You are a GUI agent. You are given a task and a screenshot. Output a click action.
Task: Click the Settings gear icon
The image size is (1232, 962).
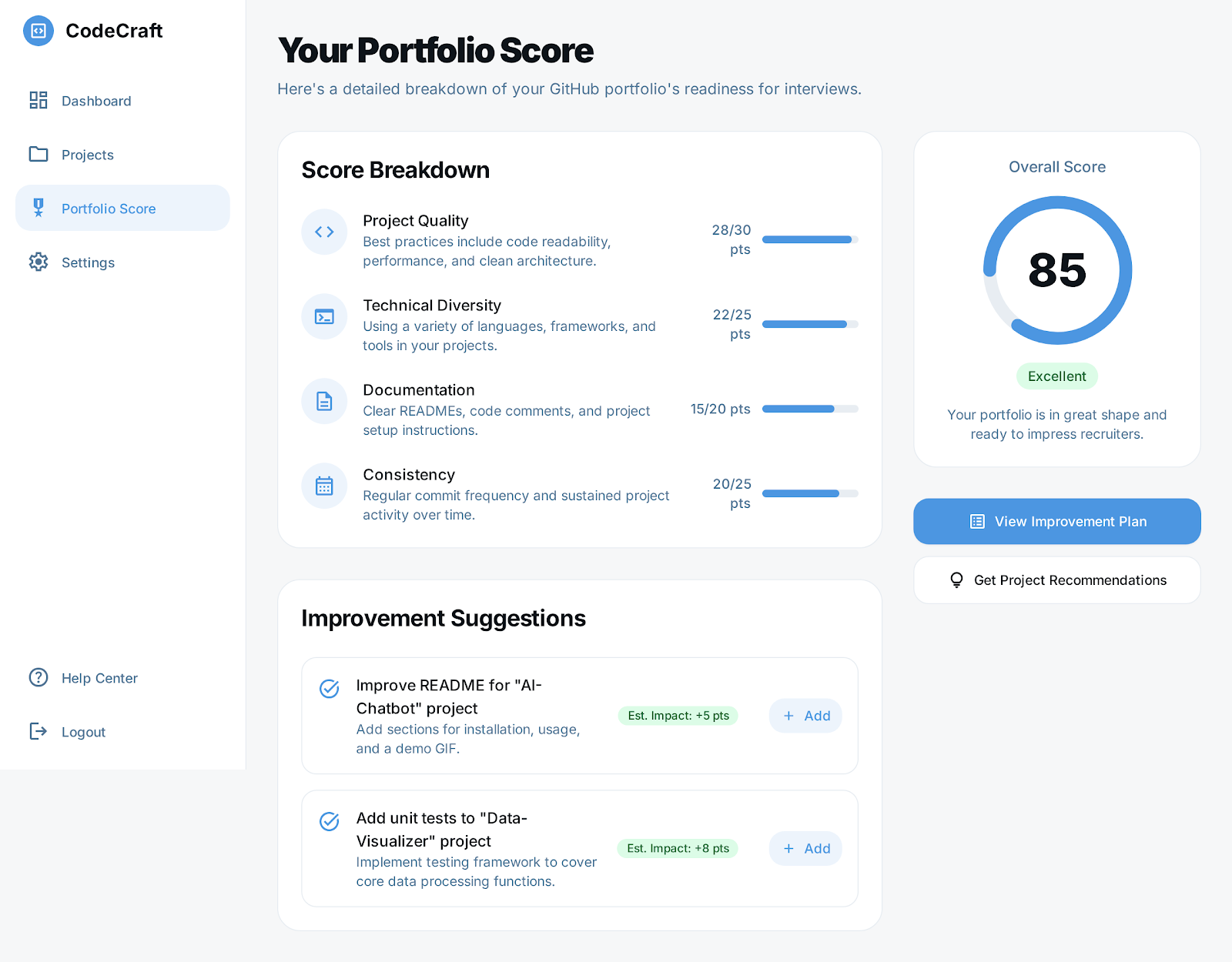[38, 262]
